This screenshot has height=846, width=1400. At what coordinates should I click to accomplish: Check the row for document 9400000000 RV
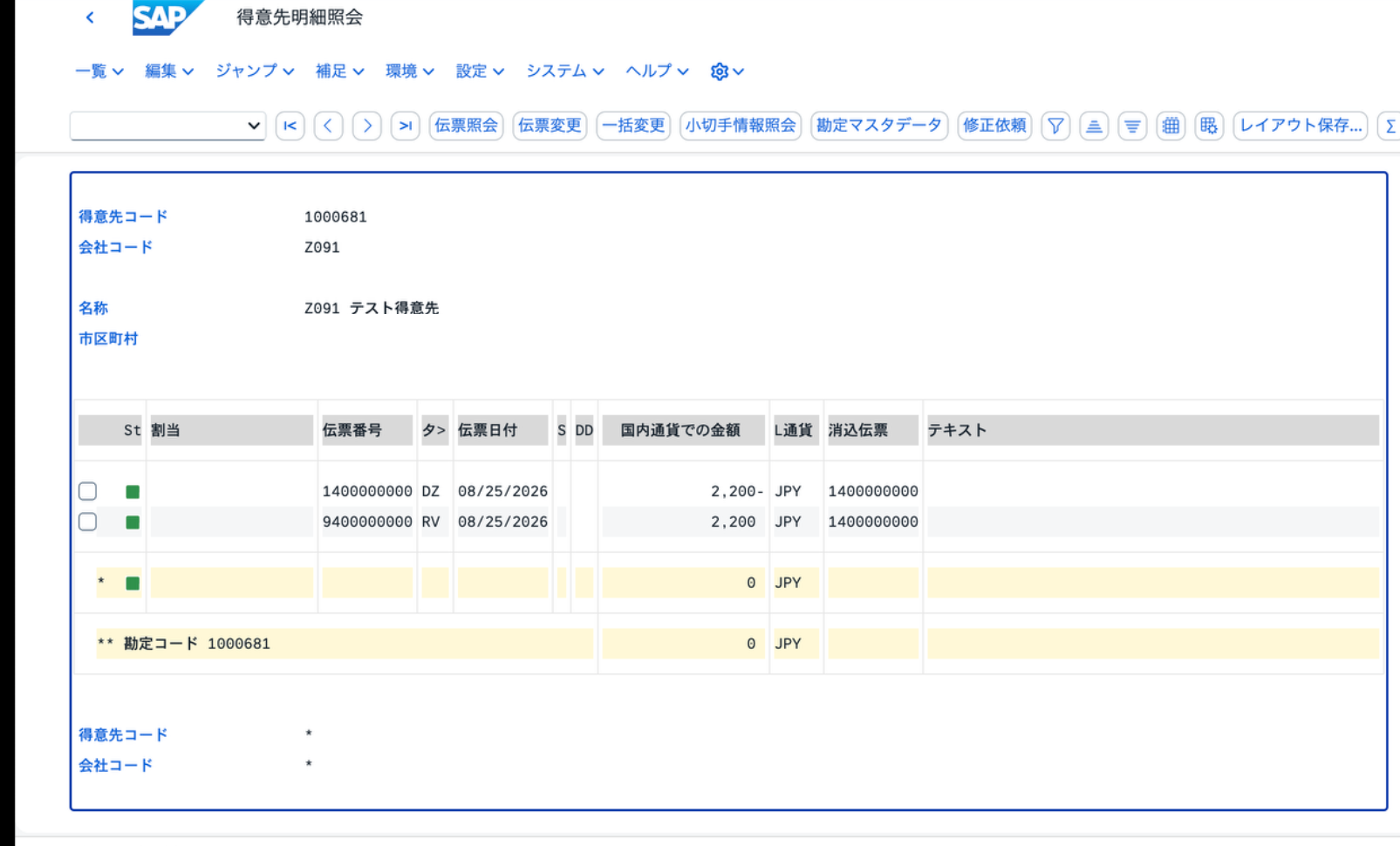87,522
